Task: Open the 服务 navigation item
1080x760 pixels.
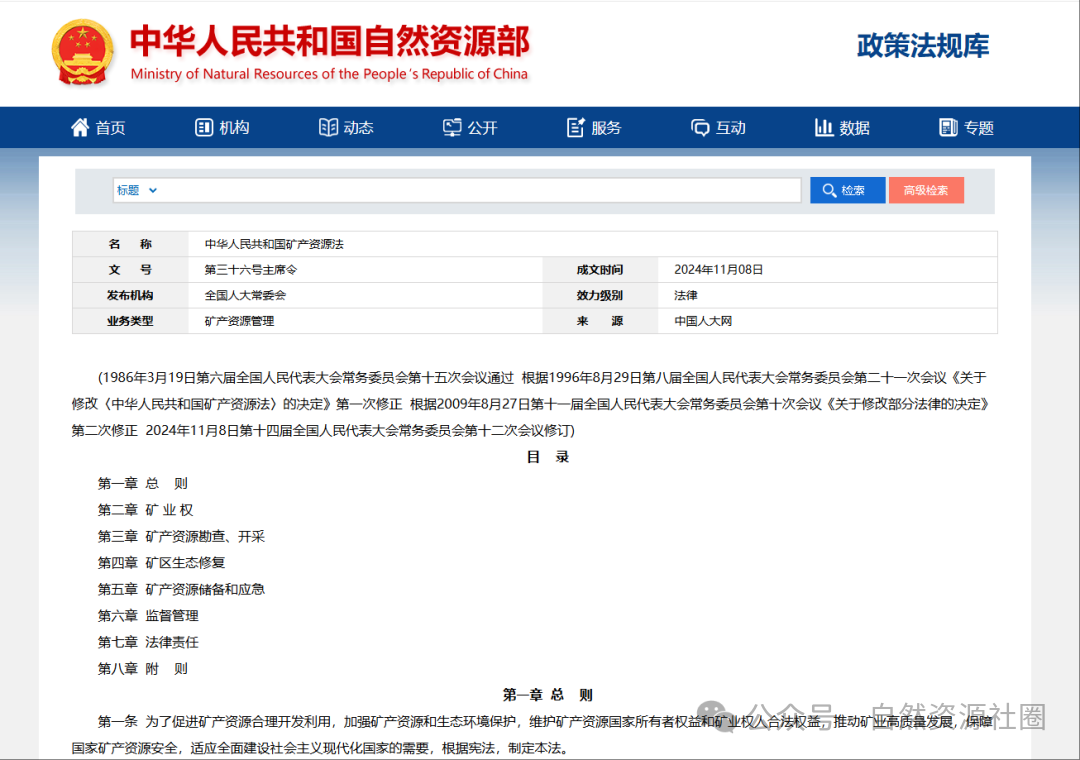Action: (x=594, y=127)
